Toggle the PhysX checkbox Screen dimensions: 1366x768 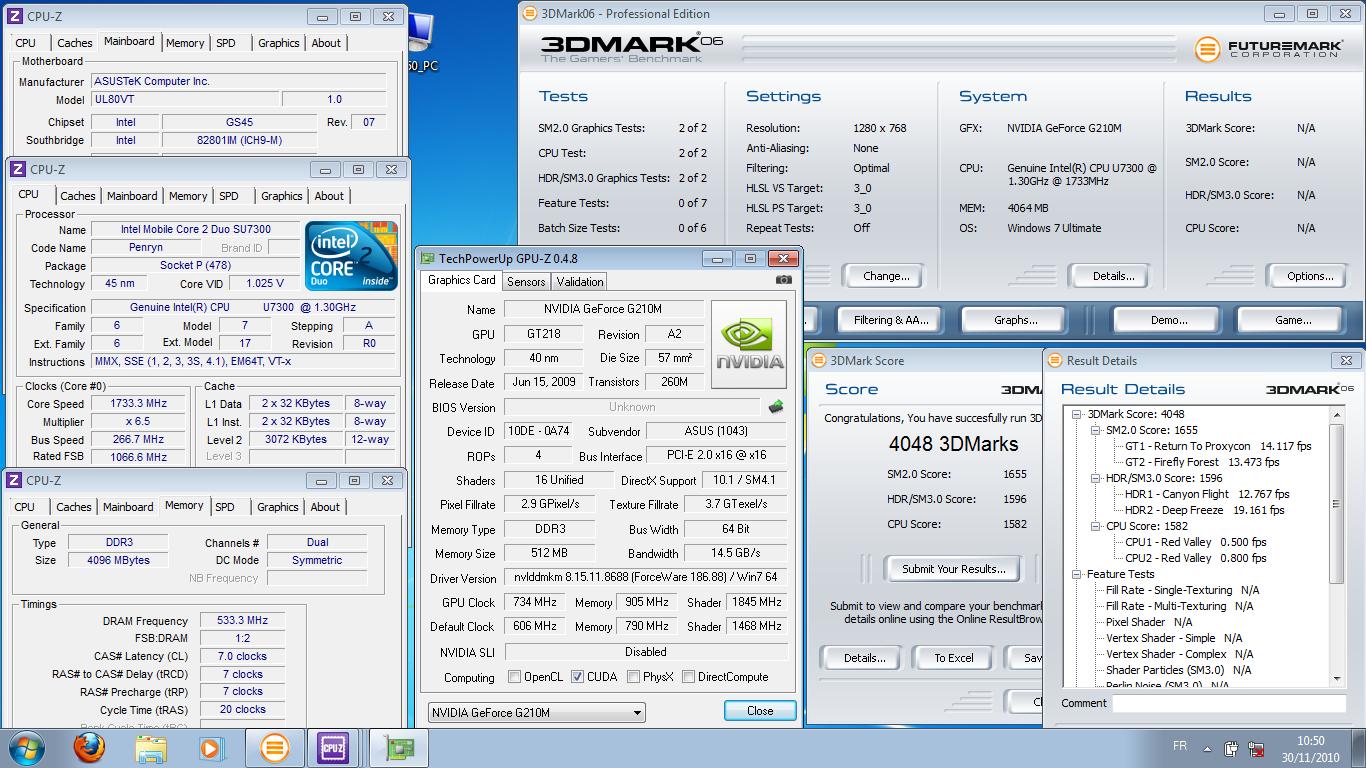click(633, 677)
